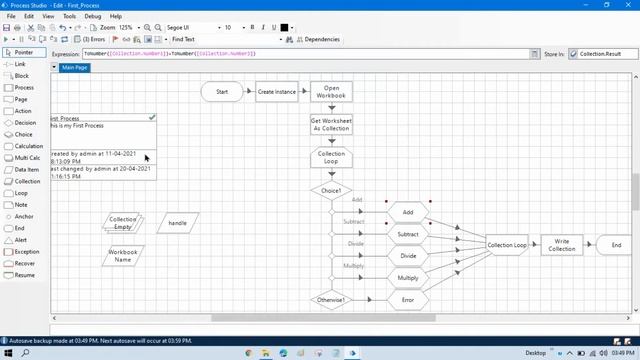Activate the Link tool
This screenshot has height=360, width=640.
pyautogui.click(x=15, y=64)
